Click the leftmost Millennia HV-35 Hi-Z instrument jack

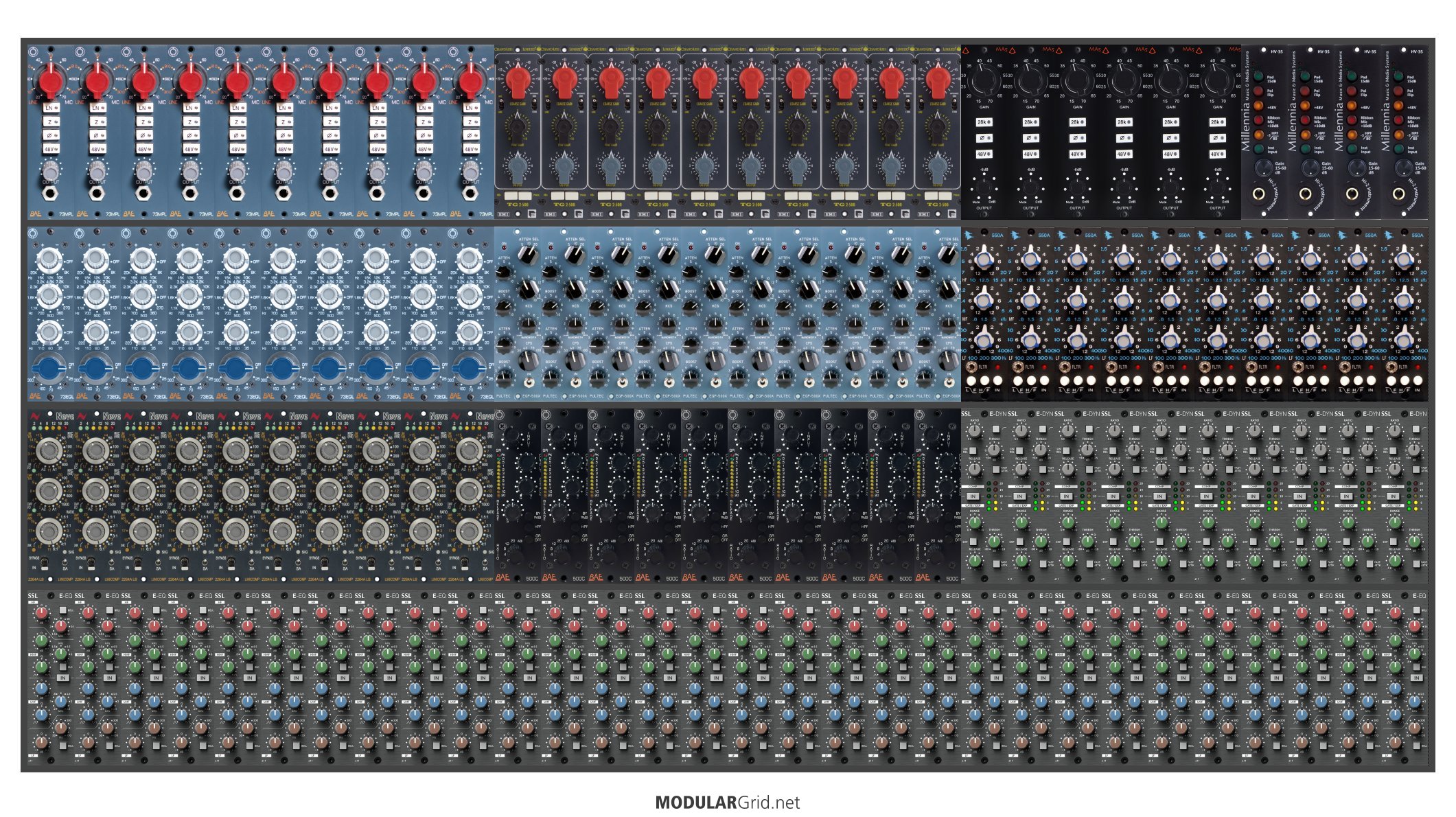tap(1258, 194)
